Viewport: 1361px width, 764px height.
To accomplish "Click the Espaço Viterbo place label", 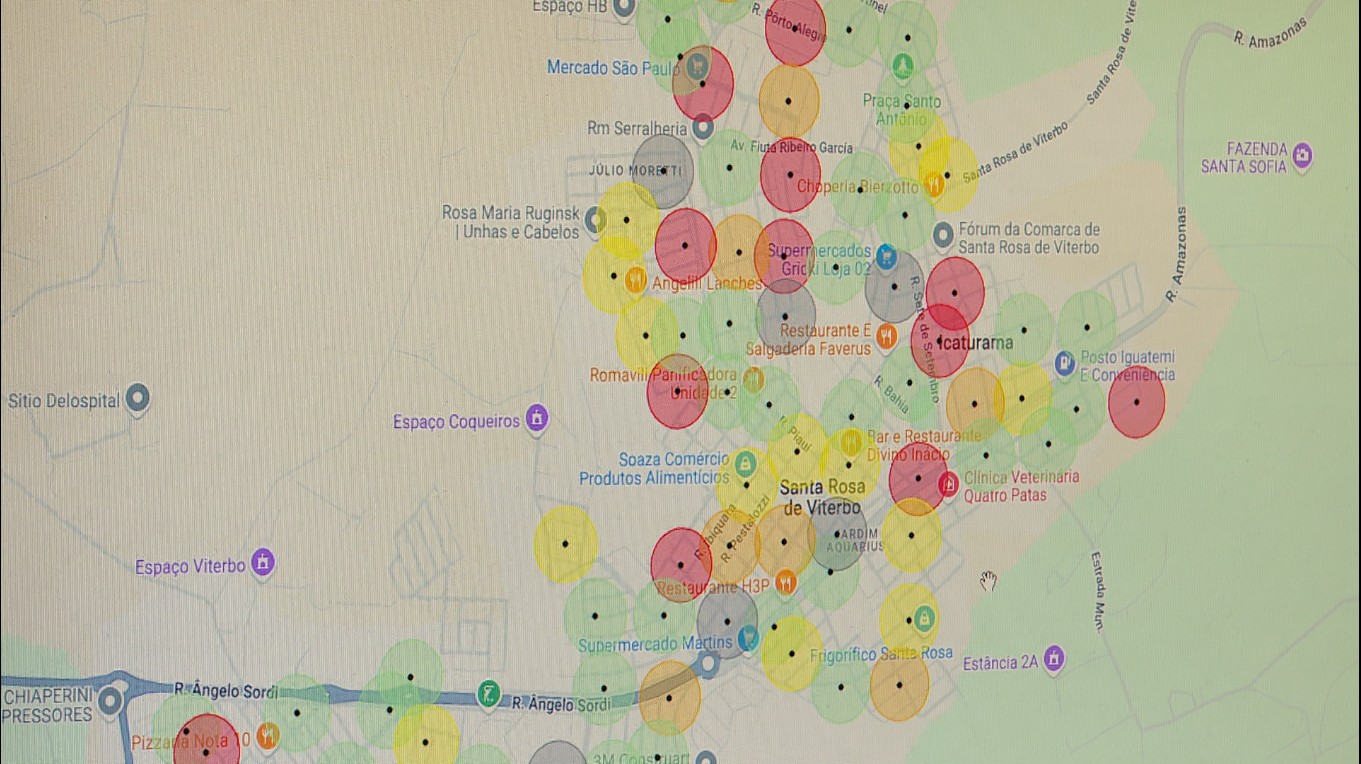I will click(190, 566).
